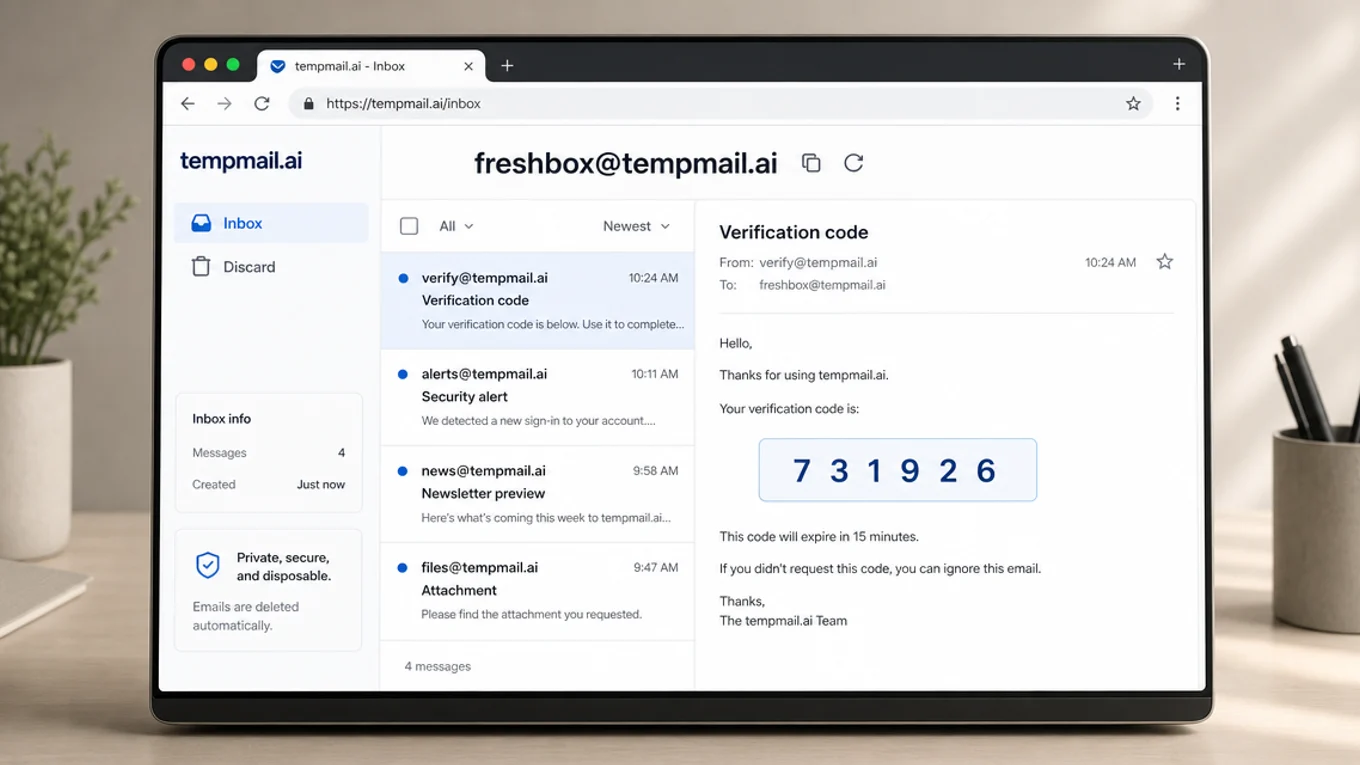Click the Inbox tray icon in the sidebar

201,223
